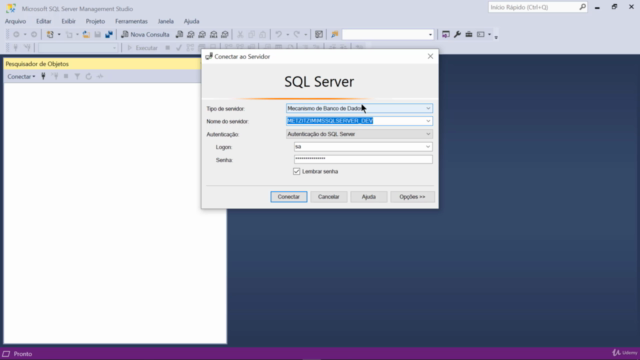
Task: Click the Analysis Services XMLA Query icon
Action: coord(213,35)
